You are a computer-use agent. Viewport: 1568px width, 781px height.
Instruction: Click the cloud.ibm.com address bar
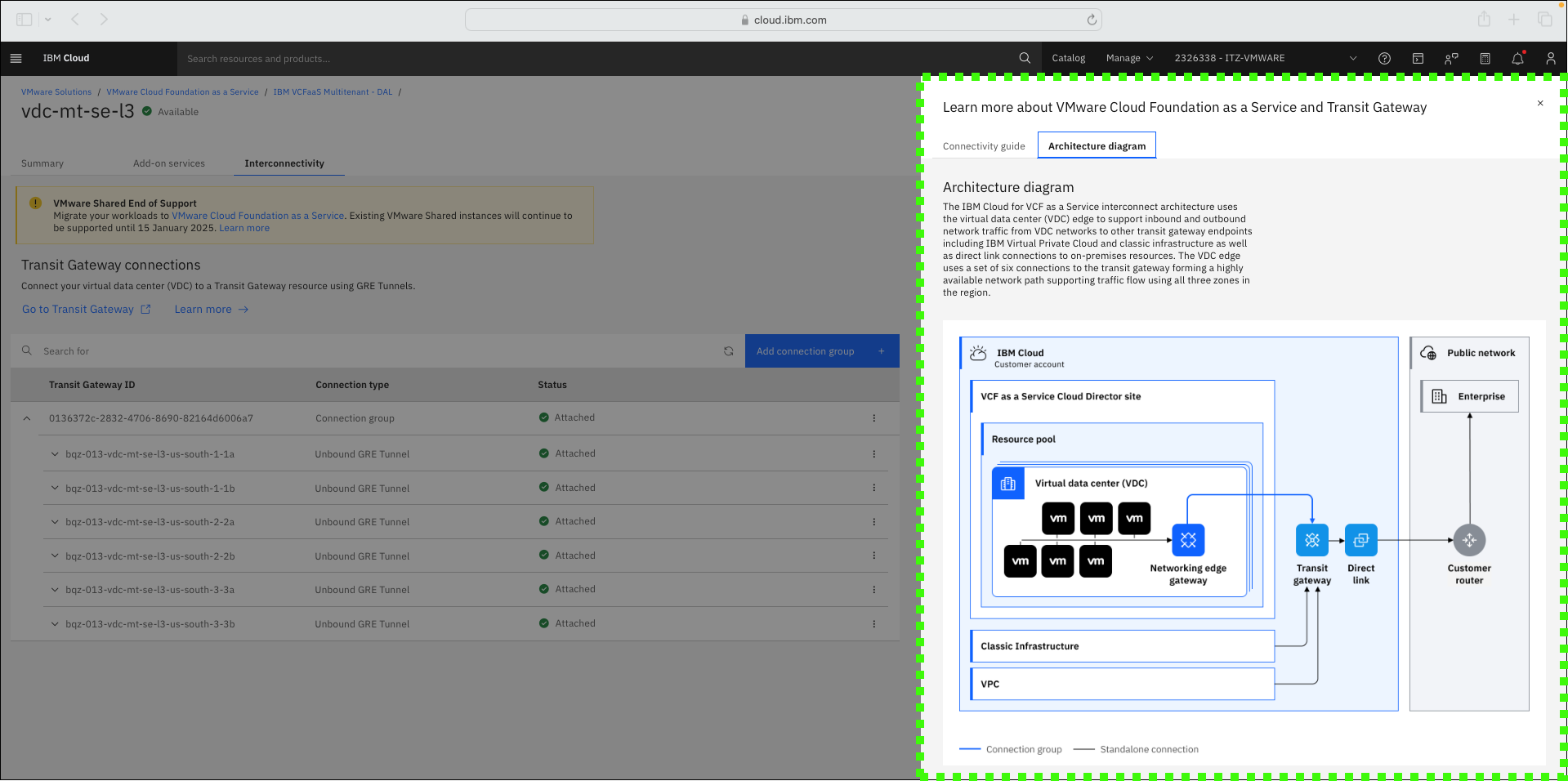[784, 20]
